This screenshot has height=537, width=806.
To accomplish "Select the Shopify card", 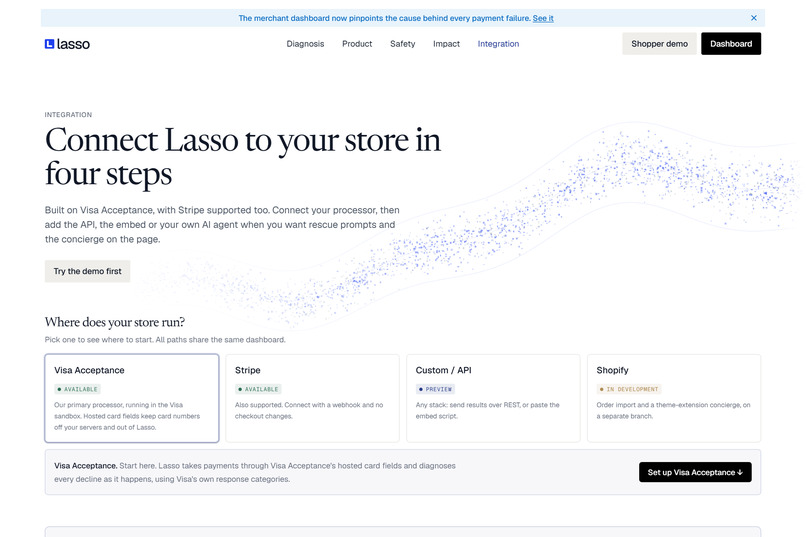I will [674, 398].
